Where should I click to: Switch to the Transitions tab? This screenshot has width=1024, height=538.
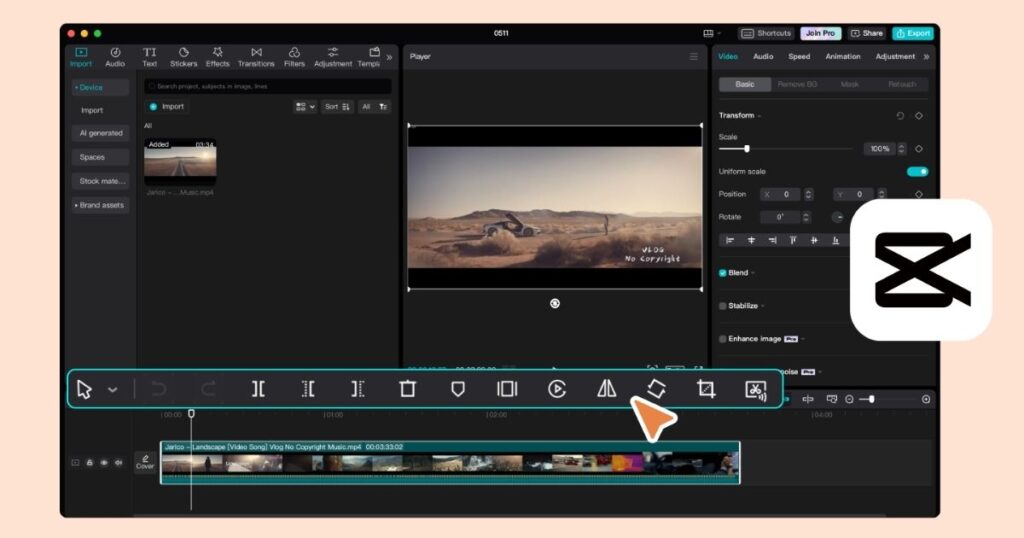(x=256, y=57)
